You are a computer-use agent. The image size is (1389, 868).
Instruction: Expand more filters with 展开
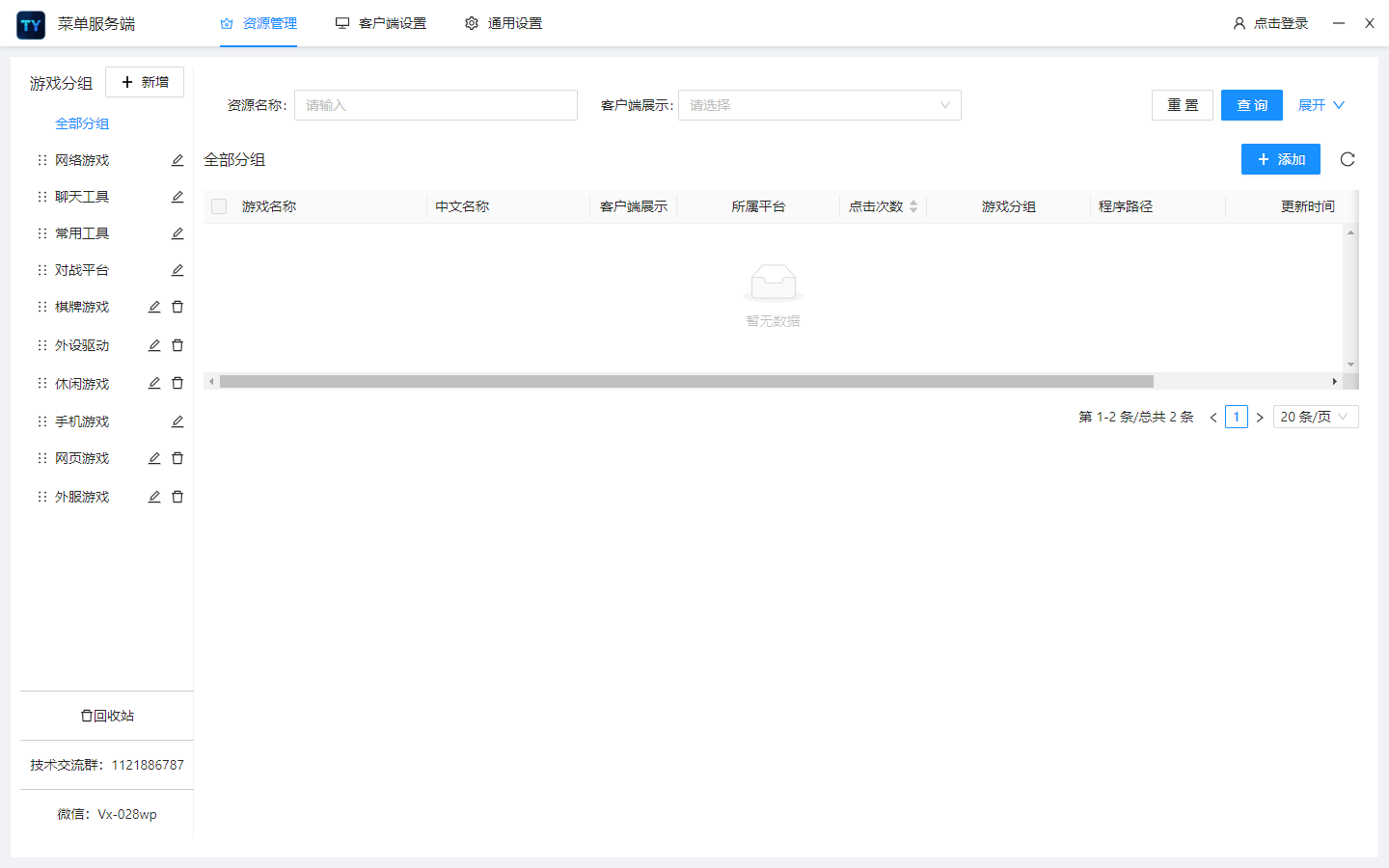pos(1321,105)
